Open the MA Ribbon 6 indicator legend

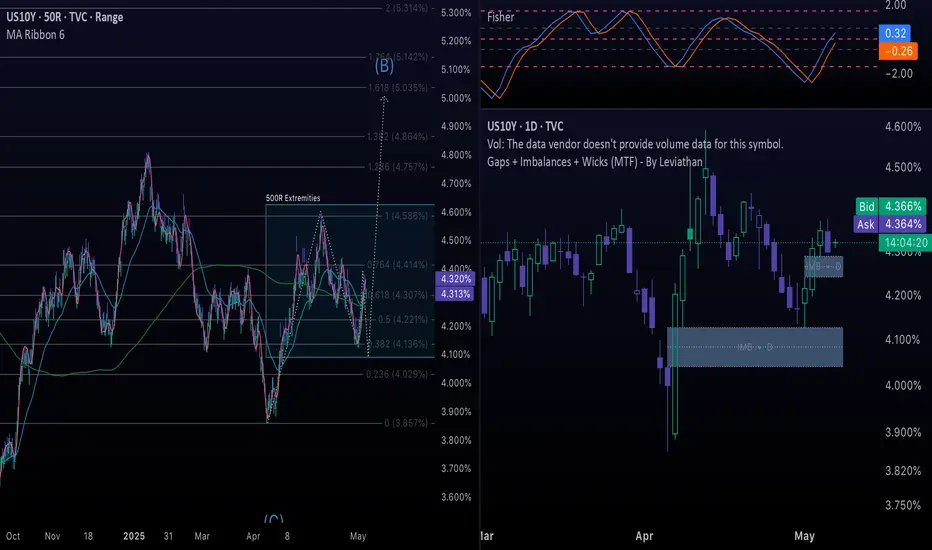(36, 35)
